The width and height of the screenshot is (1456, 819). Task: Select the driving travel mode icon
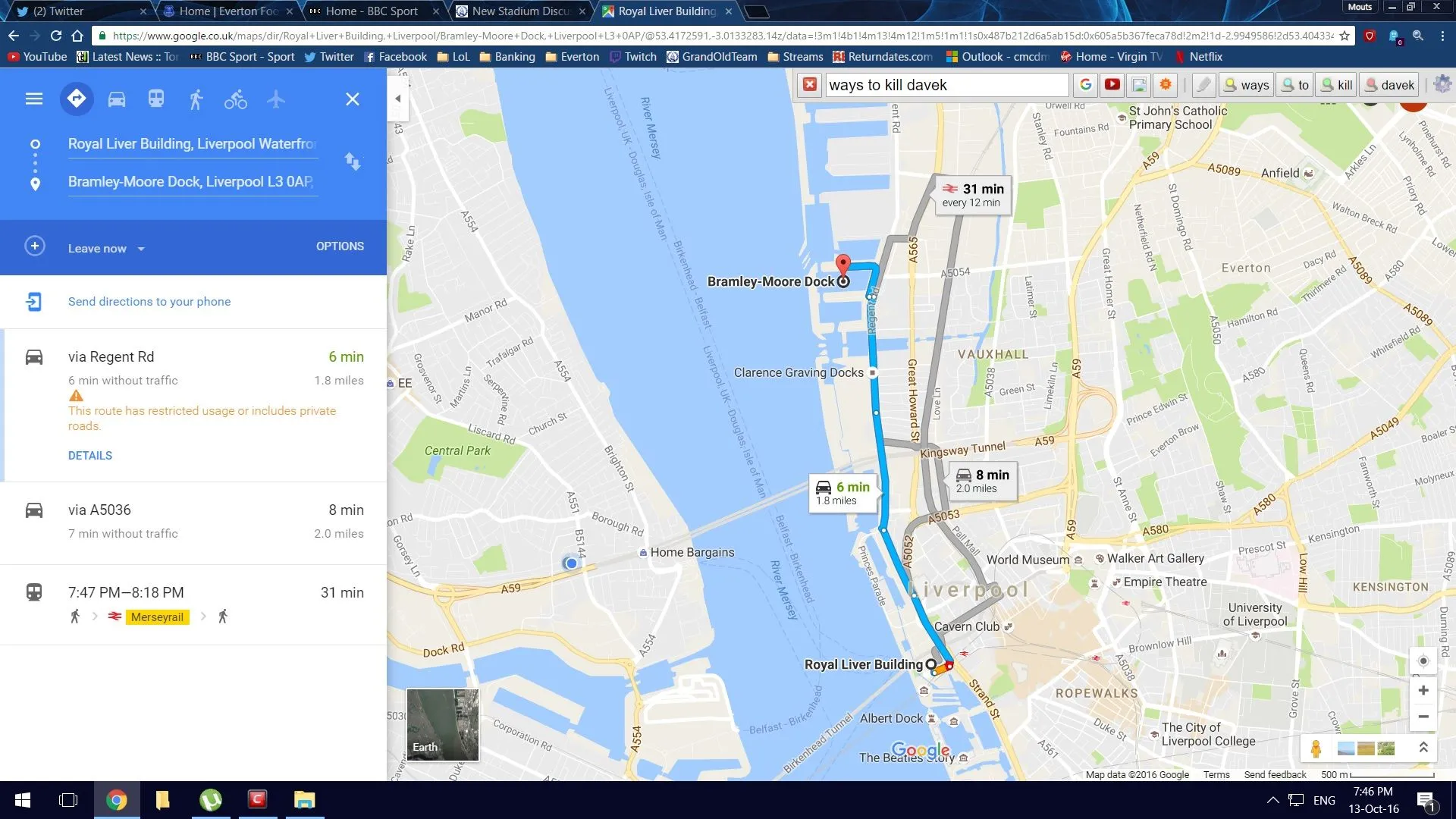[117, 99]
